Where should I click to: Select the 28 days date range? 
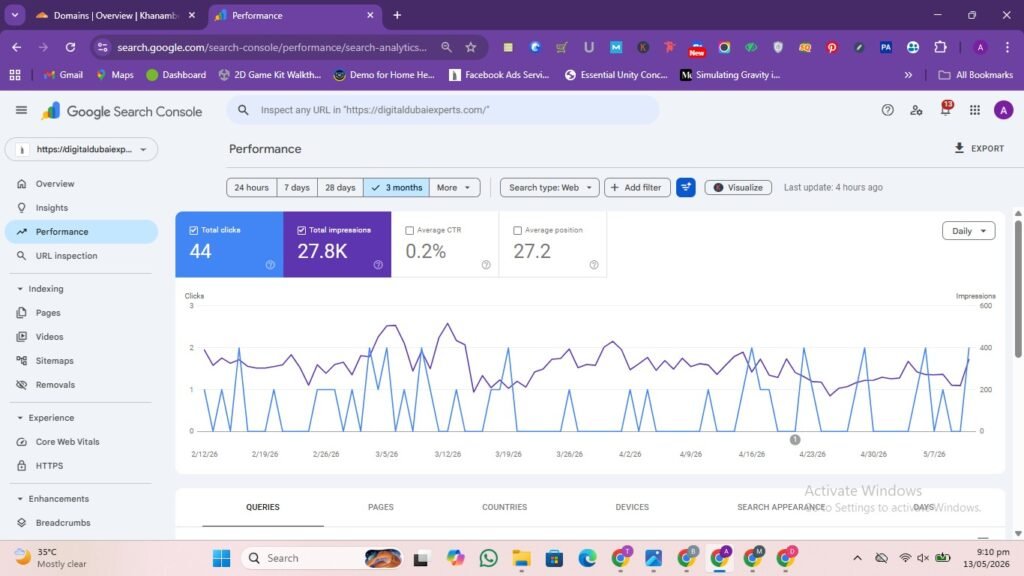pyautogui.click(x=340, y=187)
